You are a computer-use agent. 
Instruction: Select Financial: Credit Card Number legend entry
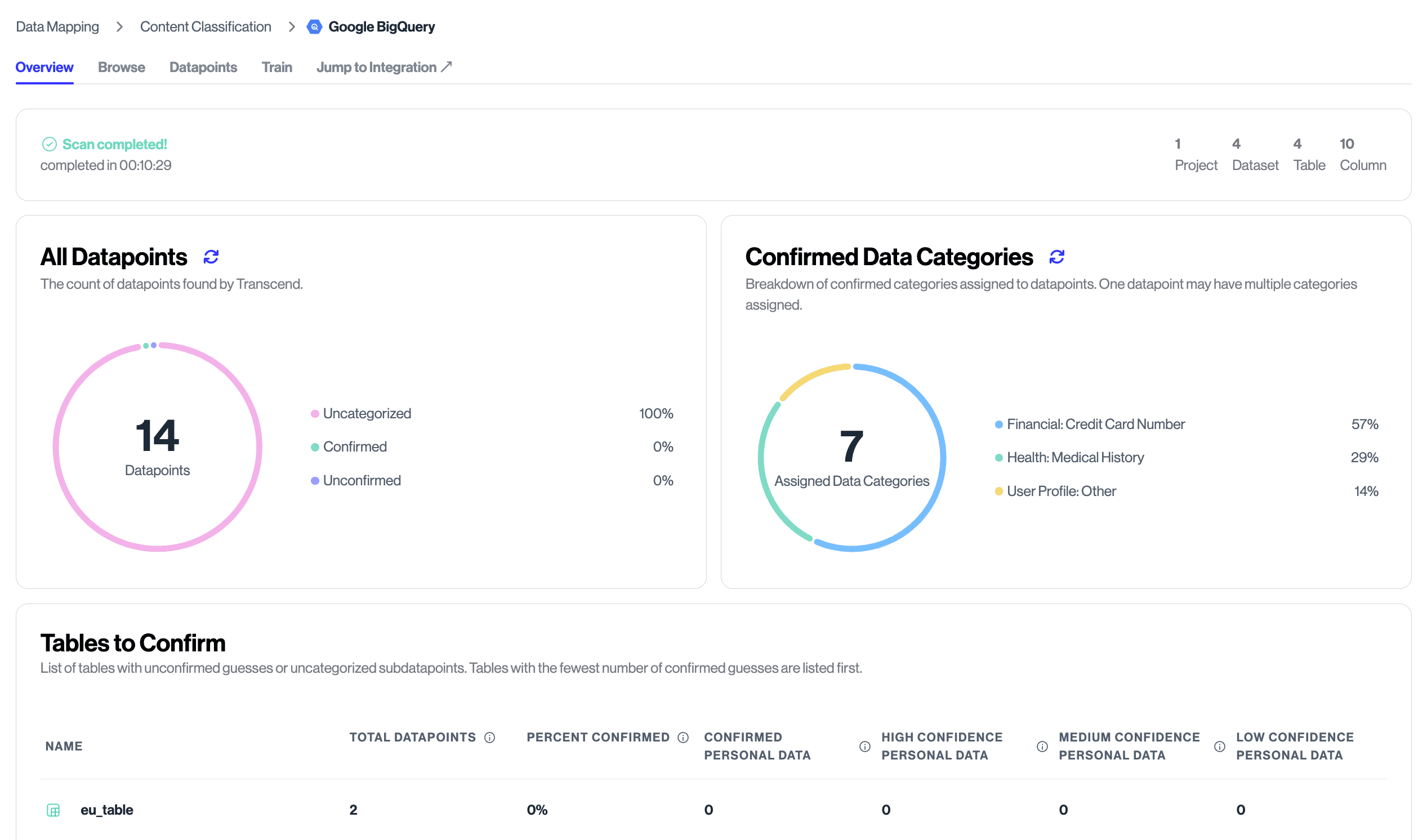pyautogui.click(x=1095, y=424)
